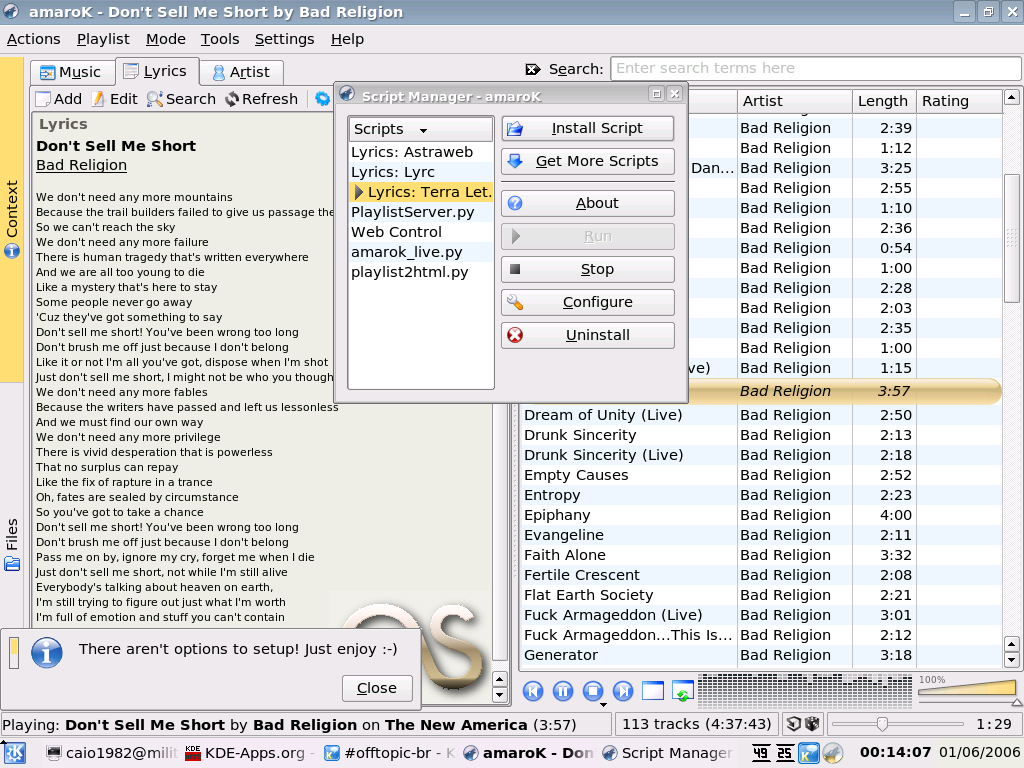Select running Lyrics: Terra Let. script
Screen dimensions: 1024x768
click(421, 192)
